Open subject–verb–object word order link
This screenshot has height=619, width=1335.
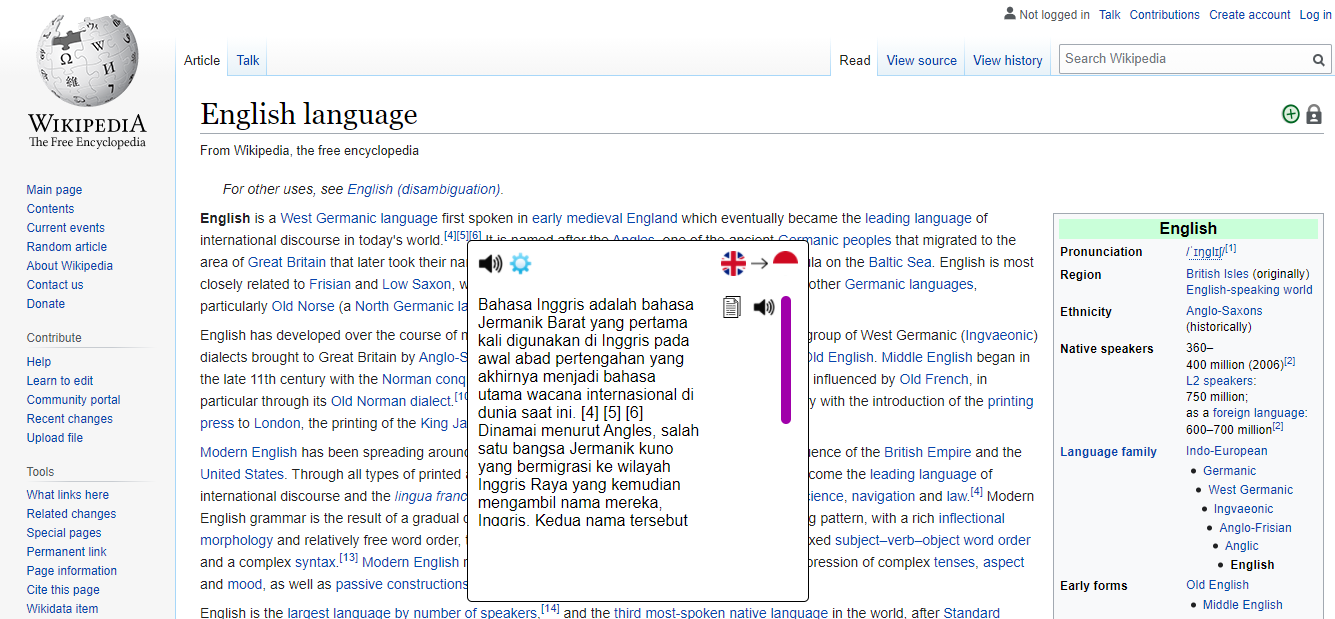933,540
